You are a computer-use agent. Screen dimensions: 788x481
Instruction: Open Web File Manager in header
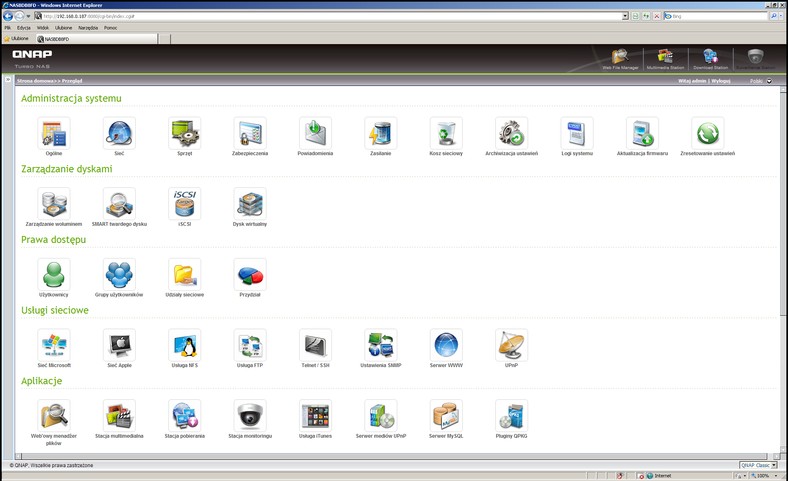click(x=620, y=59)
